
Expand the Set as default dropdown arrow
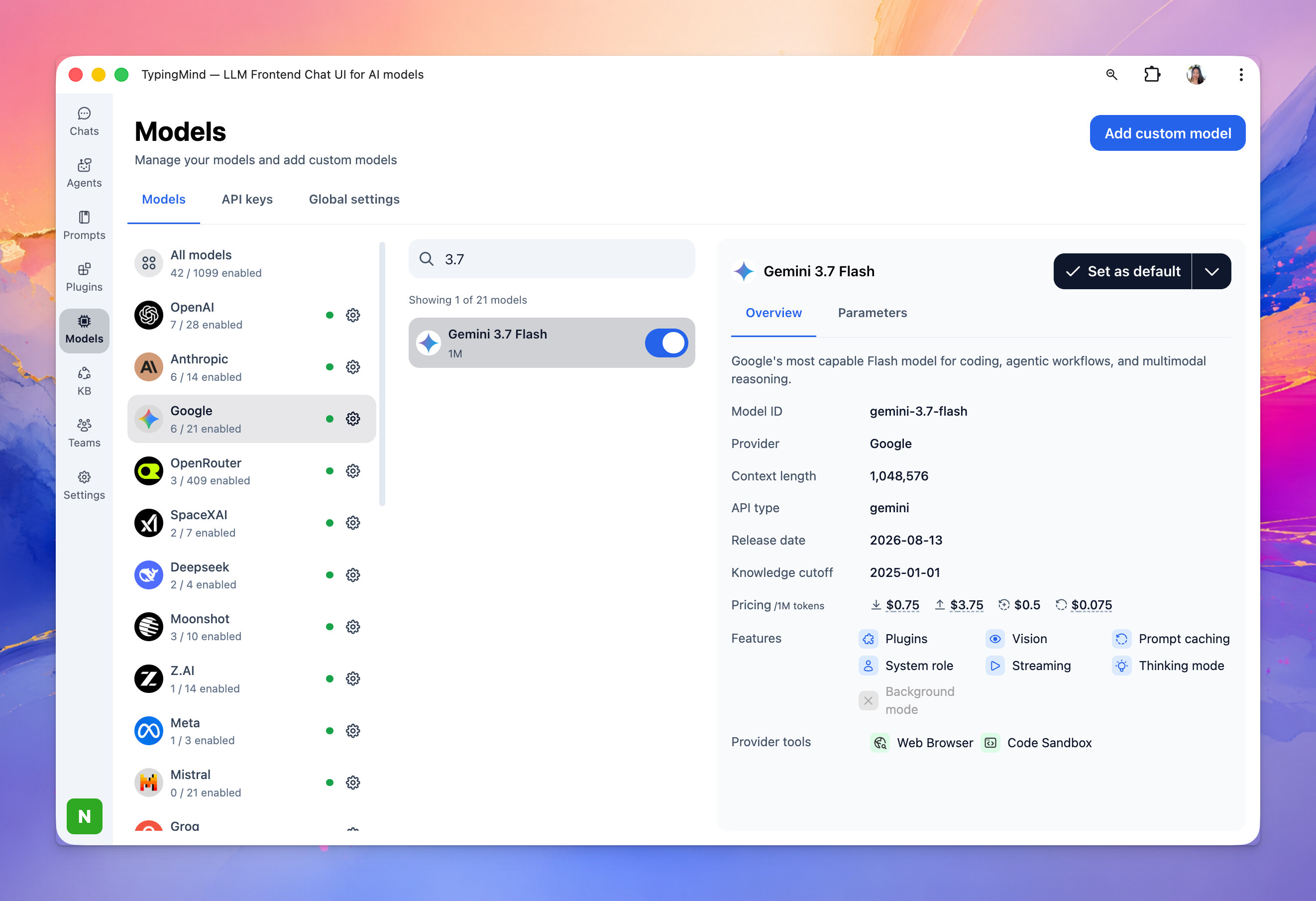pos(1211,271)
